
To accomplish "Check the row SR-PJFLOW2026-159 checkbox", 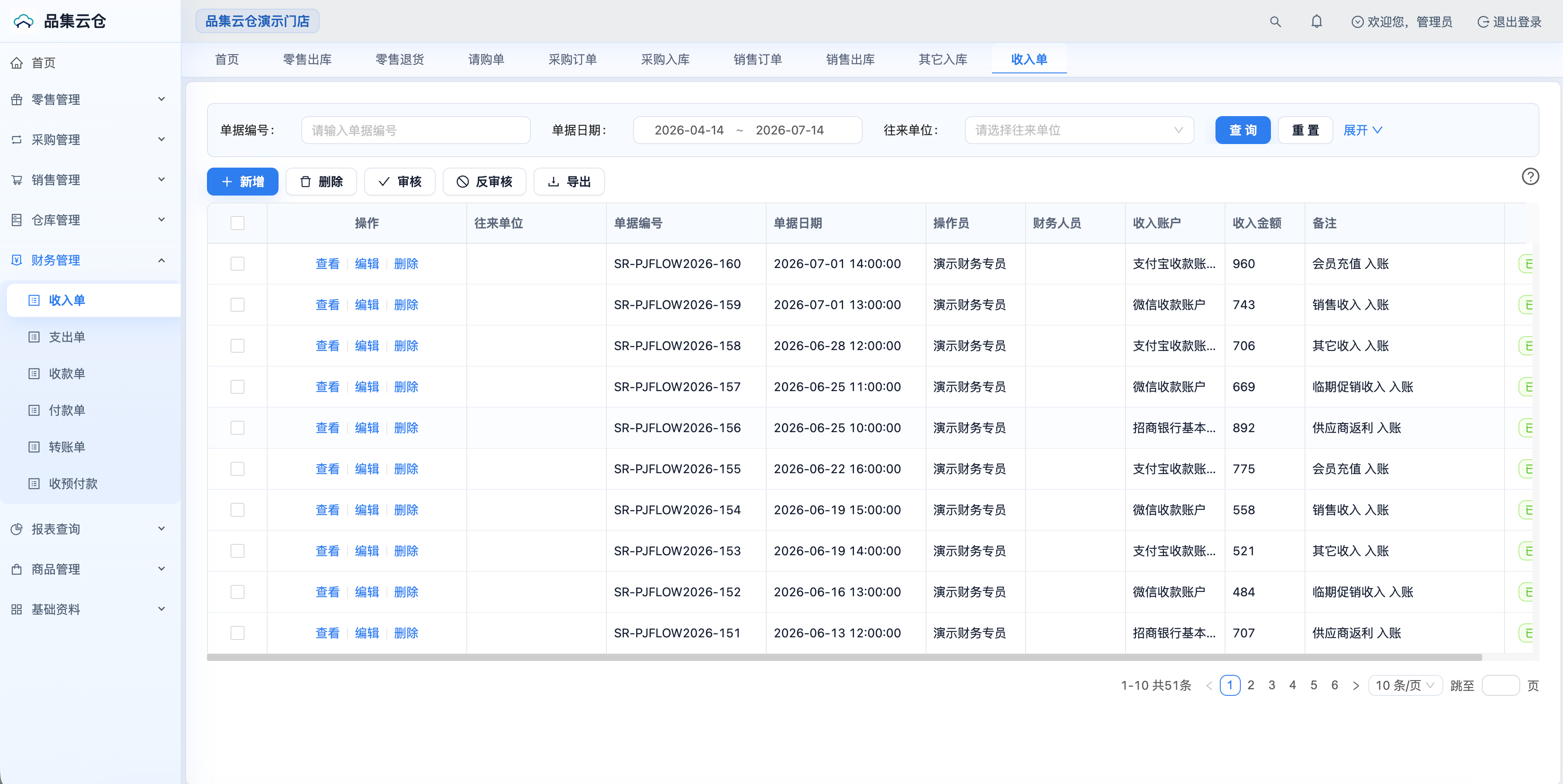I will [x=237, y=305].
